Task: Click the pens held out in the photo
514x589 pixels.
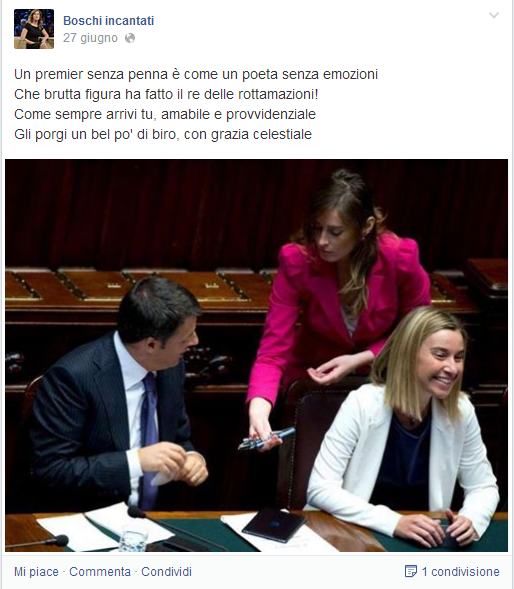Action: pyautogui.click(x=267, y=439)
